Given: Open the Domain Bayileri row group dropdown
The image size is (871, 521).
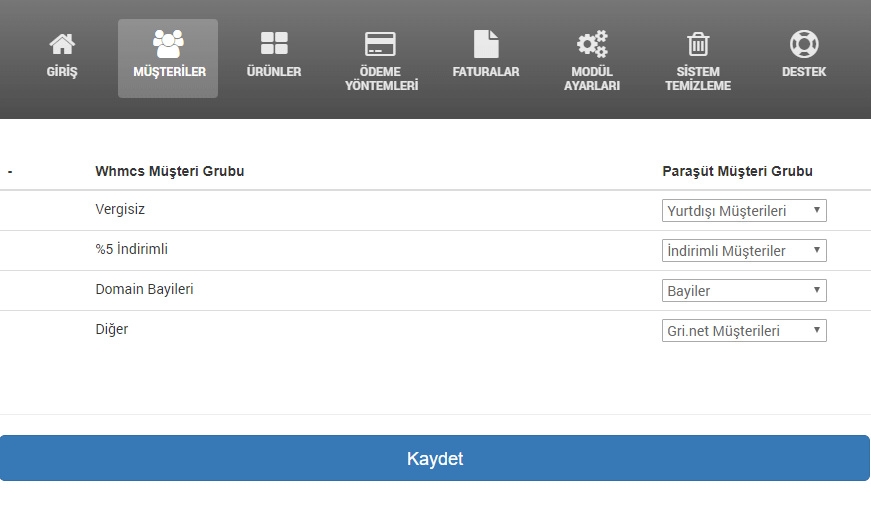Looking at the screenshot, I should coord(744,290).
